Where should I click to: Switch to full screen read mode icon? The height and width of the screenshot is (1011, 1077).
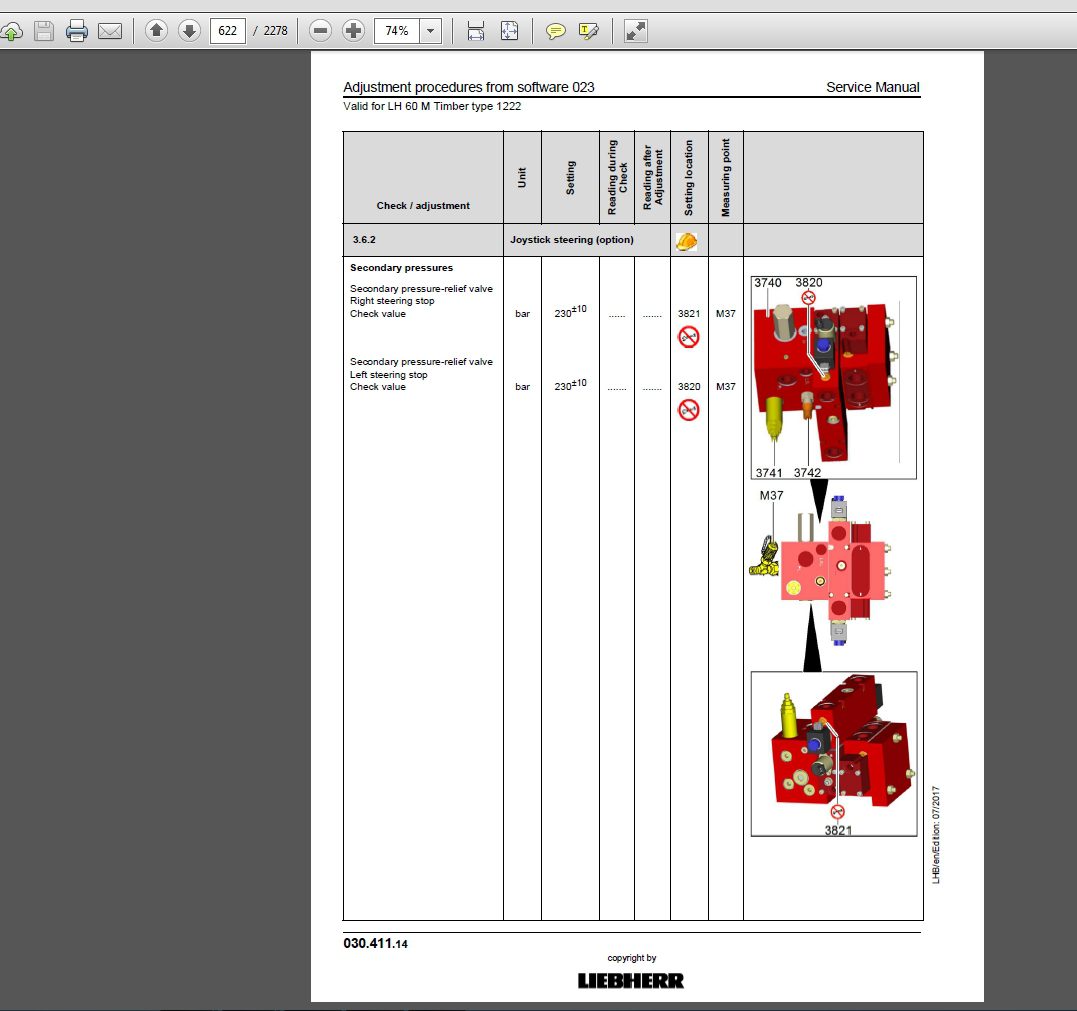[x=635, y=31]
